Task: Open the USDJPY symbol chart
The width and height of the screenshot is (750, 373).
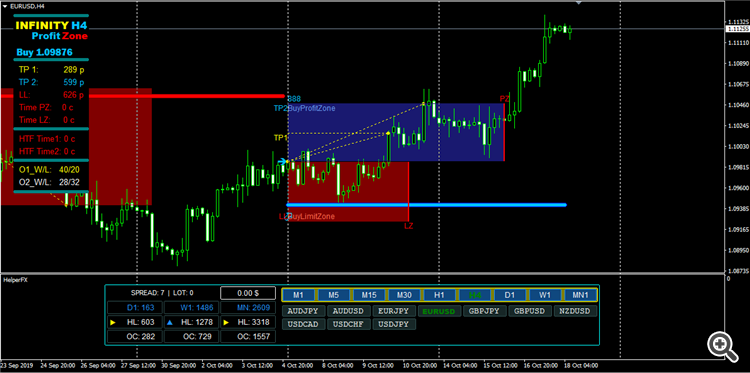Action: (395, 325)
